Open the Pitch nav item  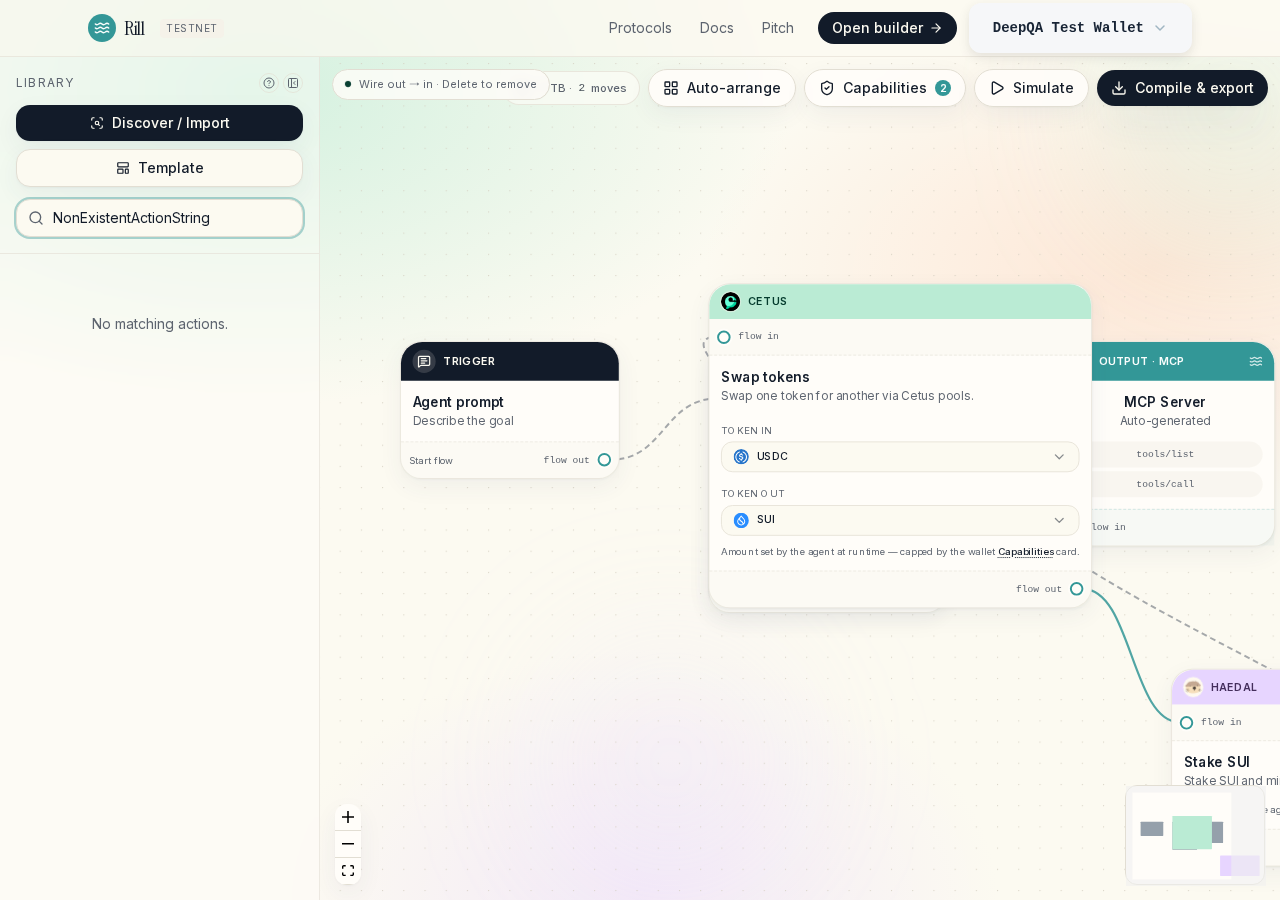(778, 28)
